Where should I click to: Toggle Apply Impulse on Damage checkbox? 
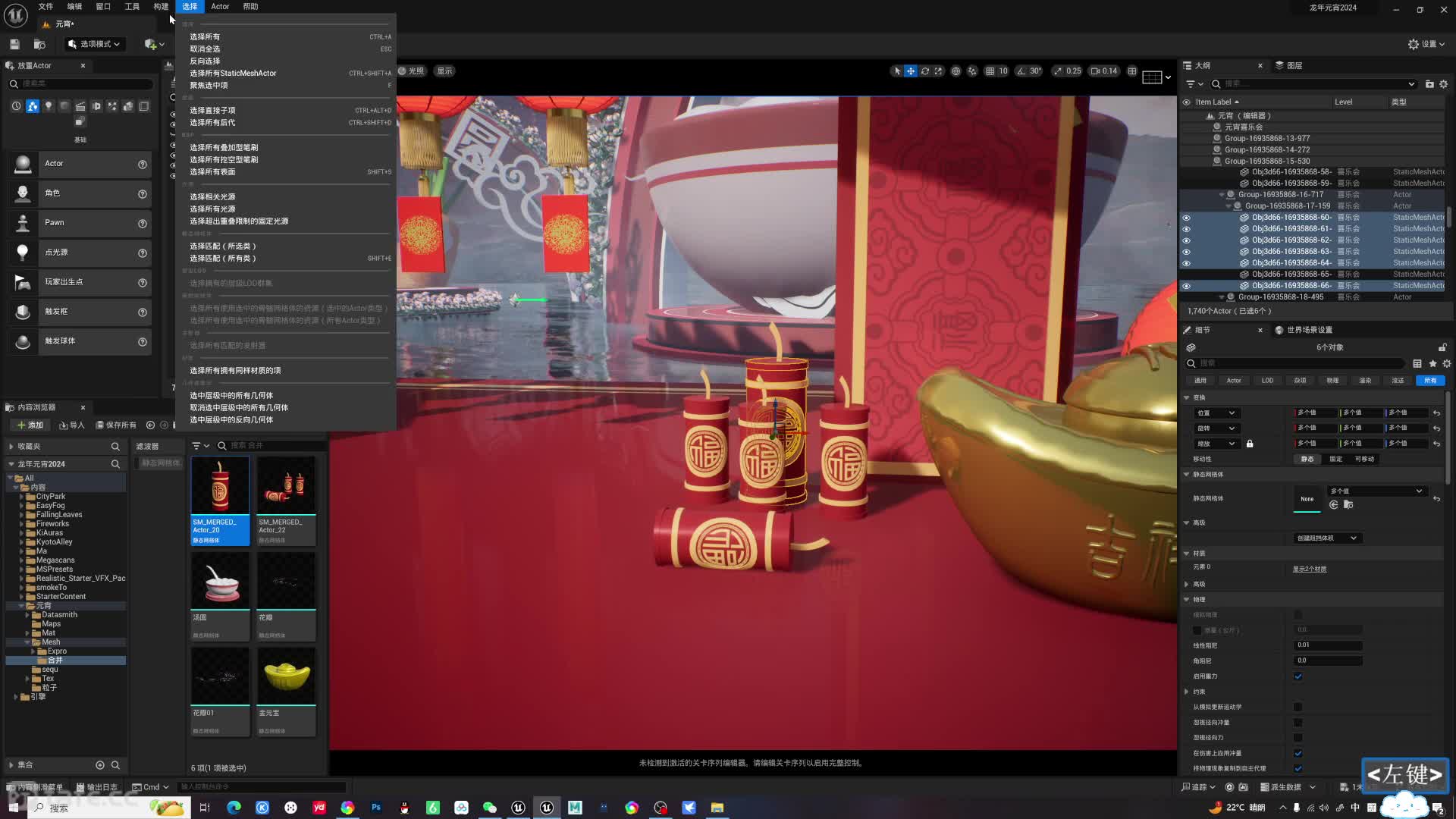pos(1298,754)
